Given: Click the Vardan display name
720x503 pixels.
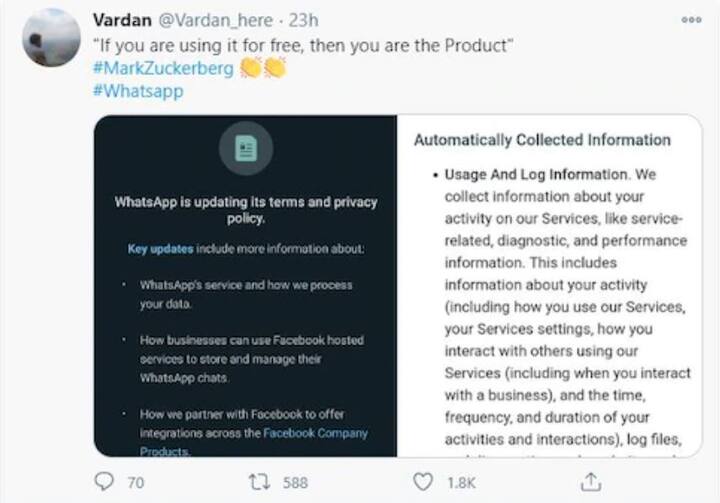Looking at the screenshot, I should click(x=122, y=20).
